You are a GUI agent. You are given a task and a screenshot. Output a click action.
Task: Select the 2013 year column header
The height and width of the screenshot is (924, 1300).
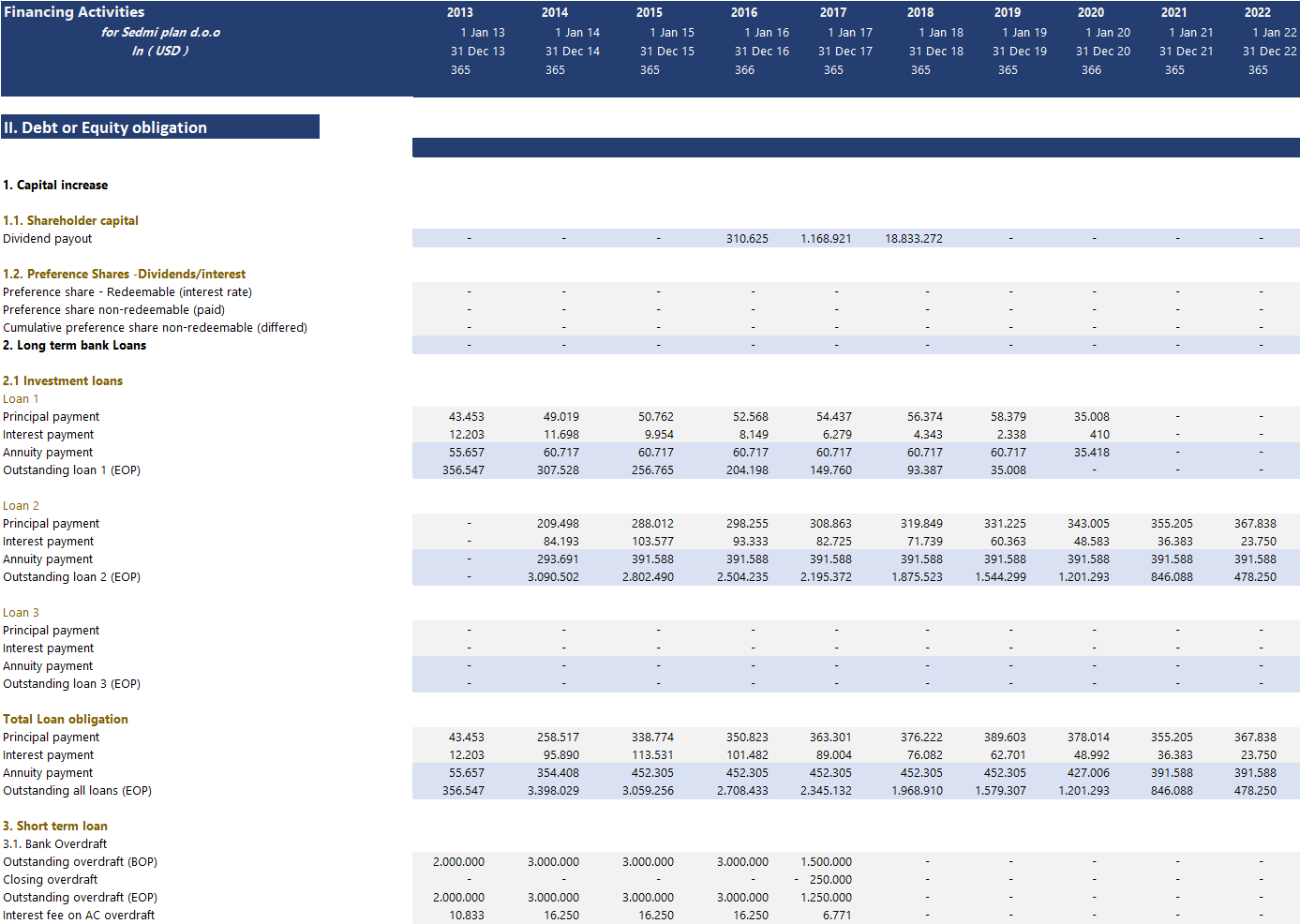459,12
